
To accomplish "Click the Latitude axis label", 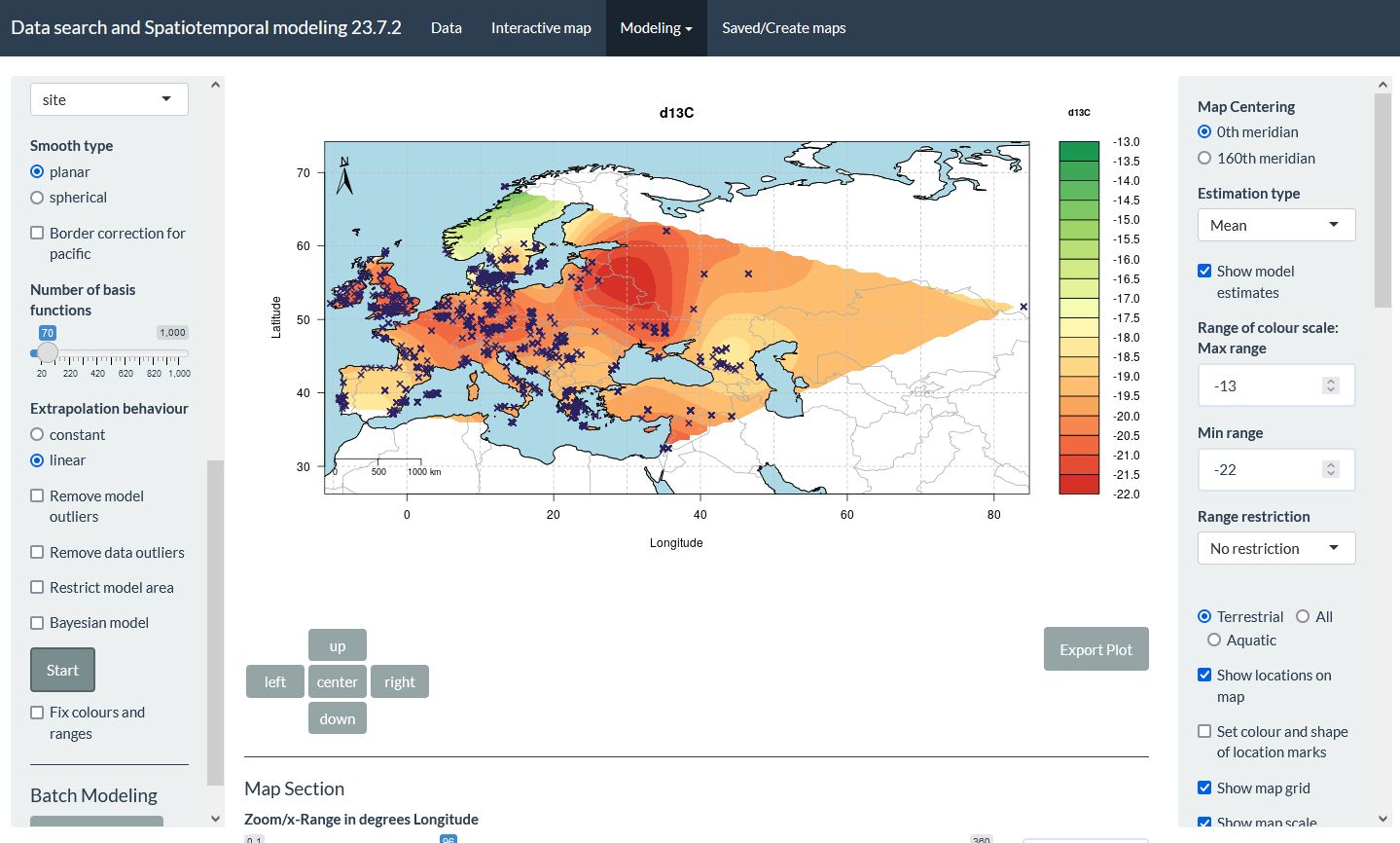I will click(275, 317).
